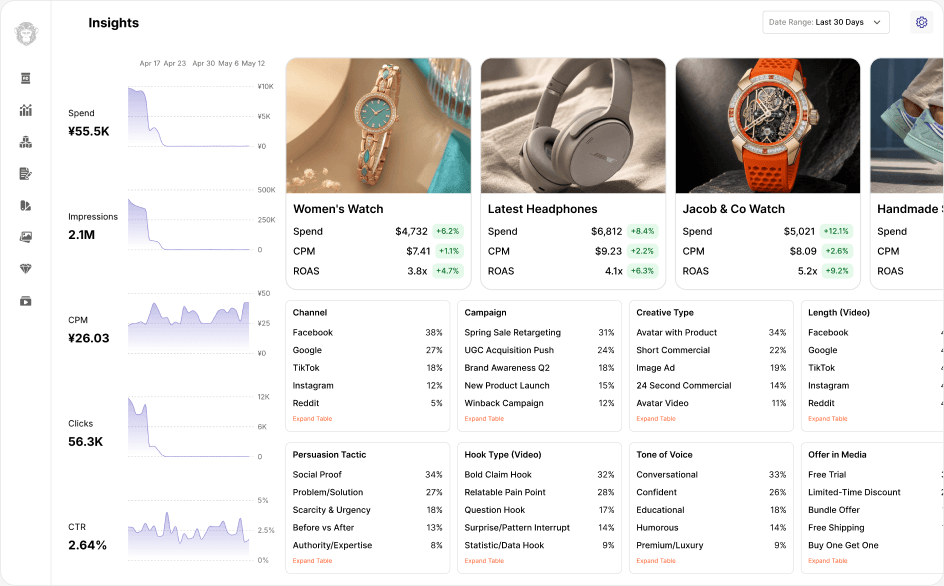Image resolution: width=944 pixels, height=586 pixels.
Task: Click the monkey logo in sidebar
Action: click(x=26, y=34)
